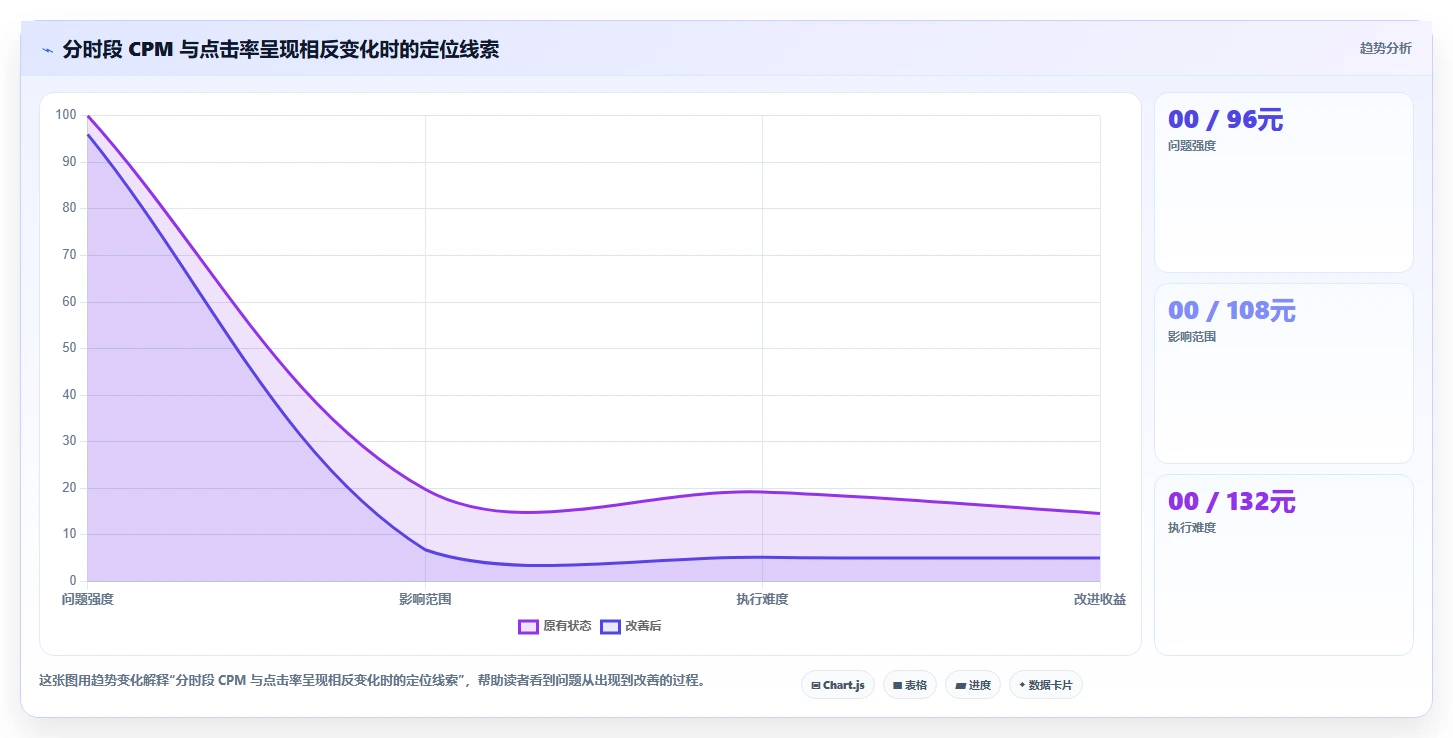Select the 00 / 108元 影响范围 card
The image size is (1453, 738).
1284,373
